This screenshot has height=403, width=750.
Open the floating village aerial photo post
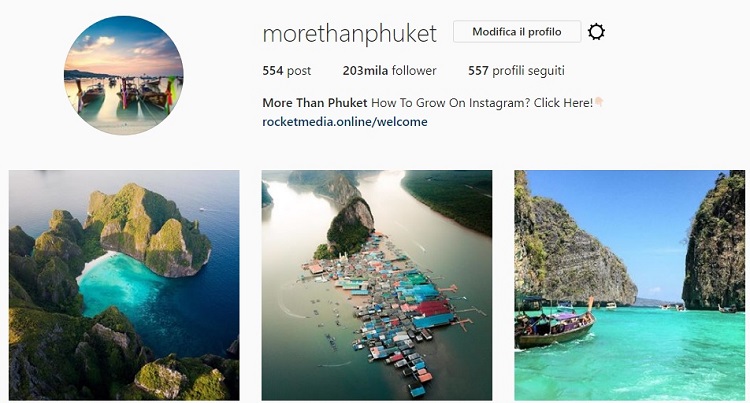pyautogui.click(x=376, y=285)
